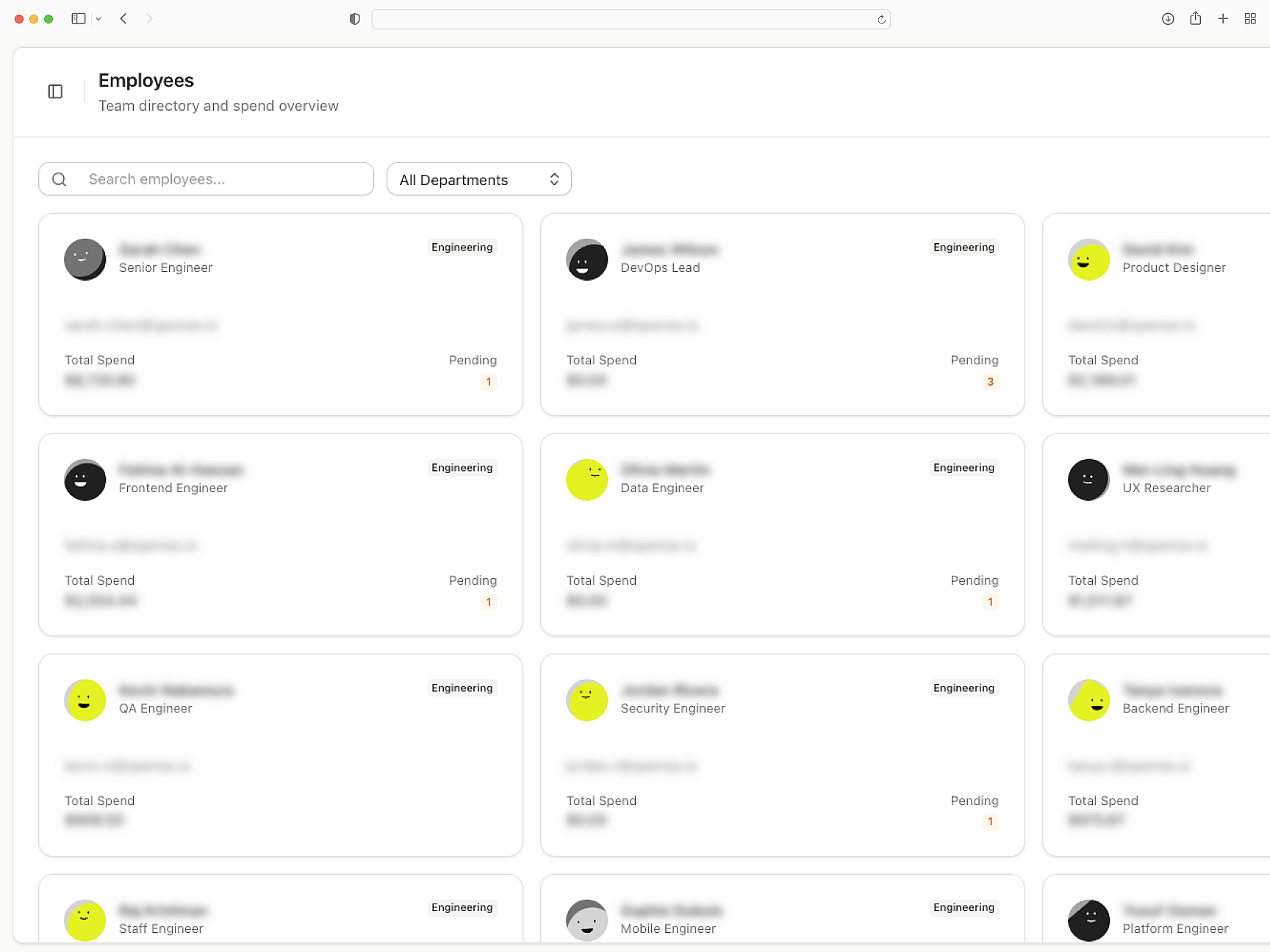The width and height of the screenshot is (1270, 952).
Task: Open a new tab with the plus icon
Action: [1223, 18]
